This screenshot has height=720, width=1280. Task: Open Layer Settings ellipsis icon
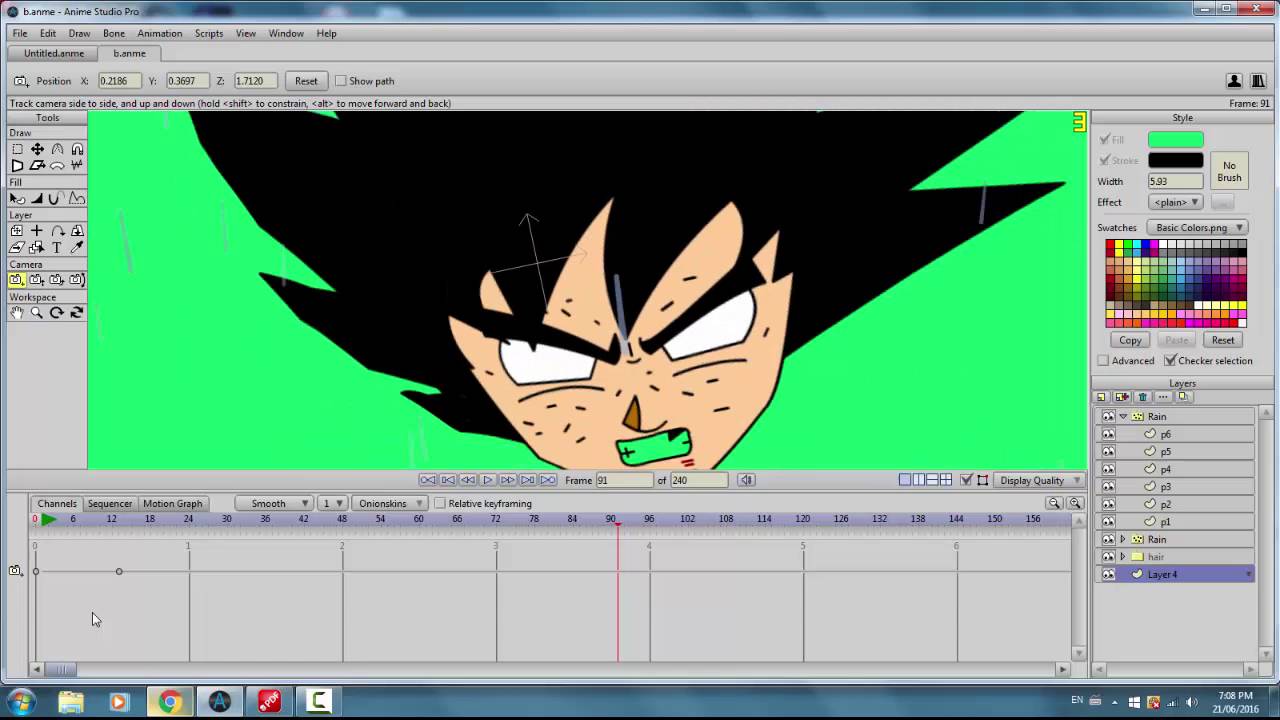[x=1163, y=397]
